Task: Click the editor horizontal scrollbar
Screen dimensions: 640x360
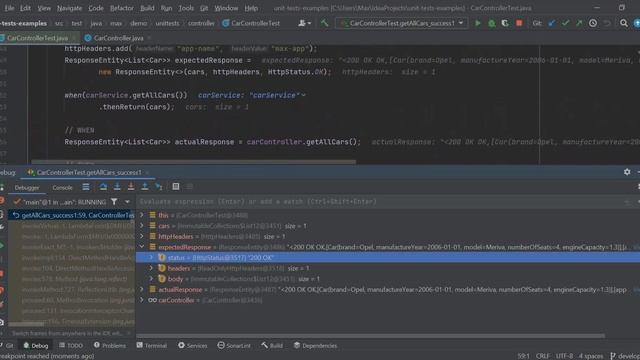Action: 193,162
